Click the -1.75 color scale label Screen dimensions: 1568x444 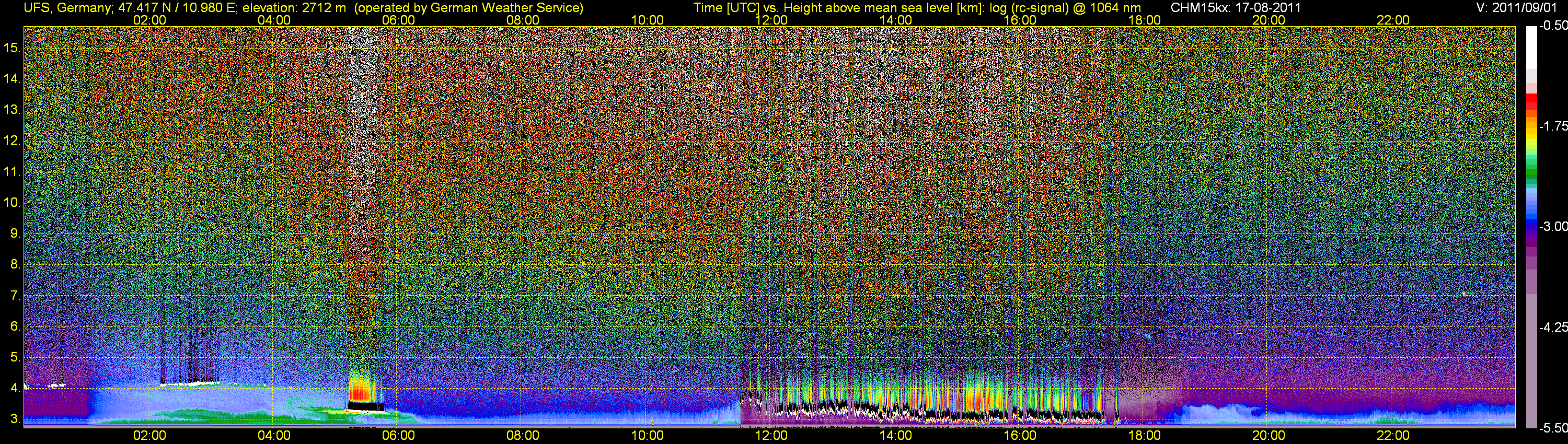tap(1553, 126)
